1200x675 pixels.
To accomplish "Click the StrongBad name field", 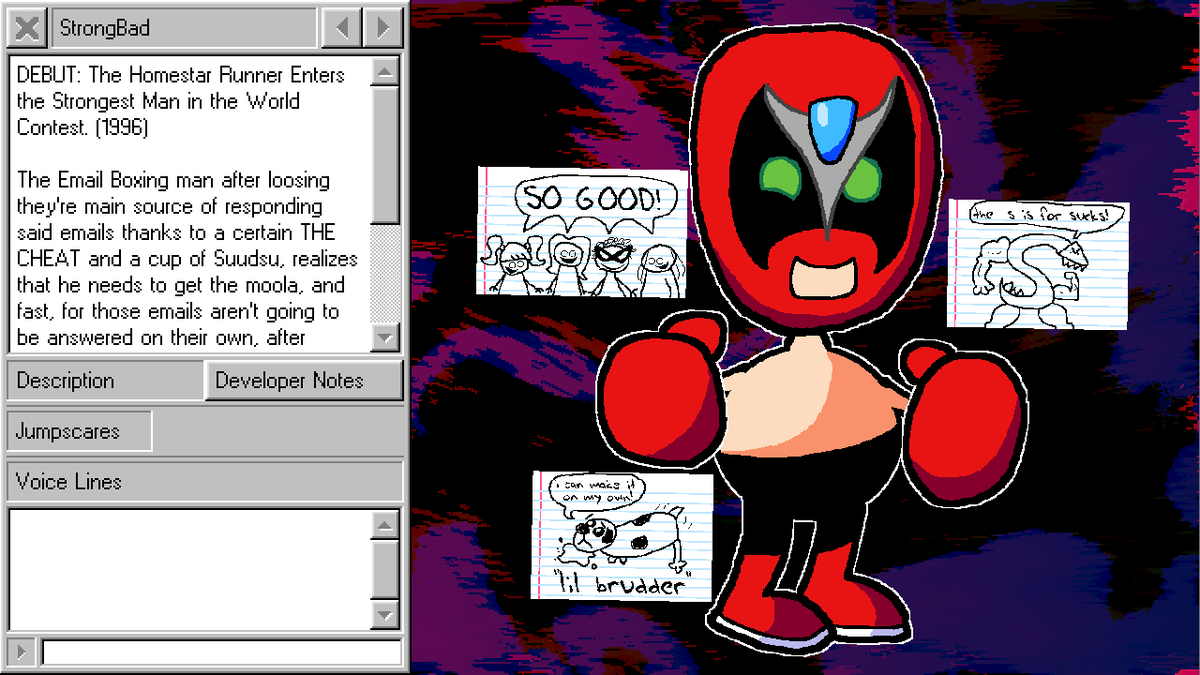I will pos(186,27).
